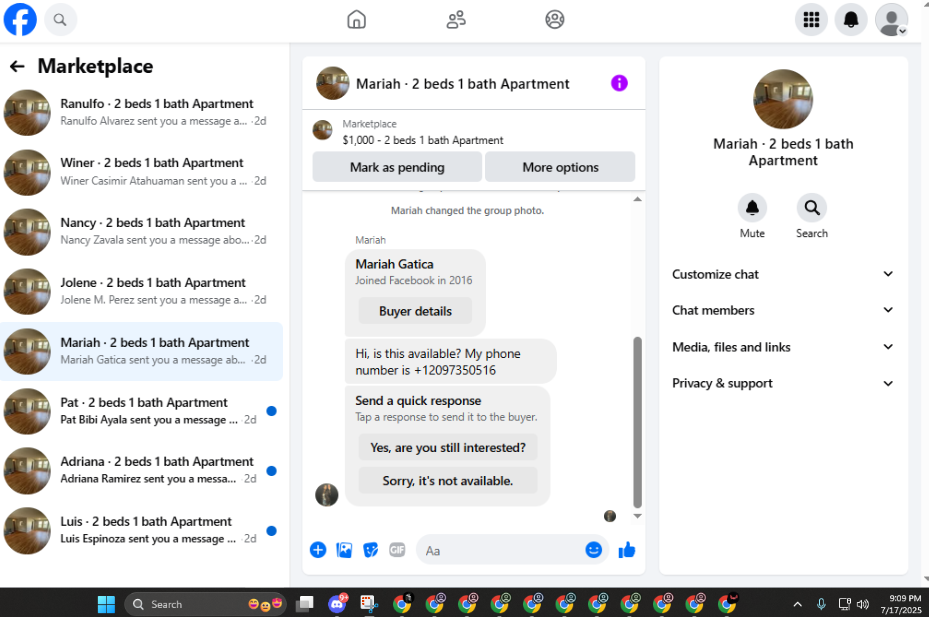Image resolution: width=929 pixels, height=617 pixels.
Task: Expand Media, files and links section
Action: [x=783, y=347]
